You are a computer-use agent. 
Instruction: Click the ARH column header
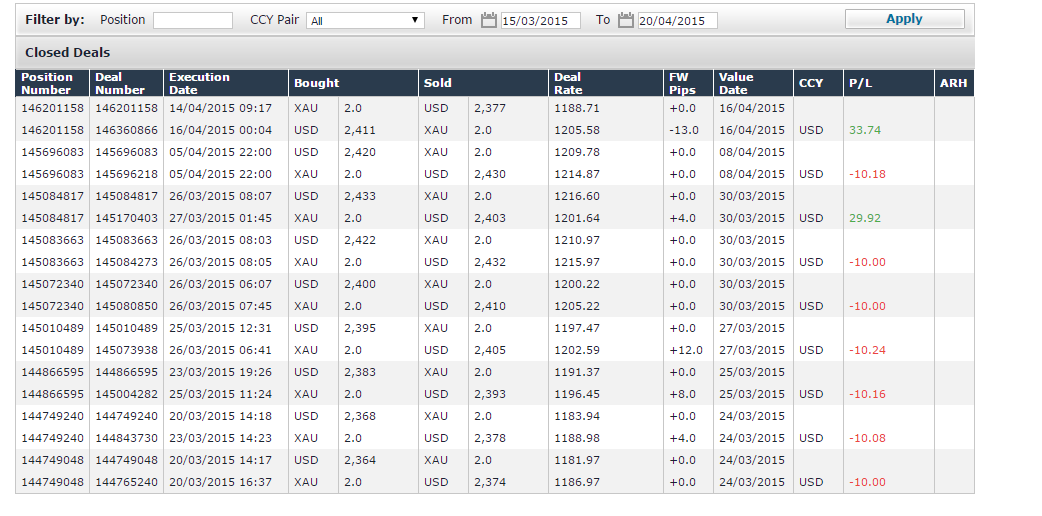point(954,83)
